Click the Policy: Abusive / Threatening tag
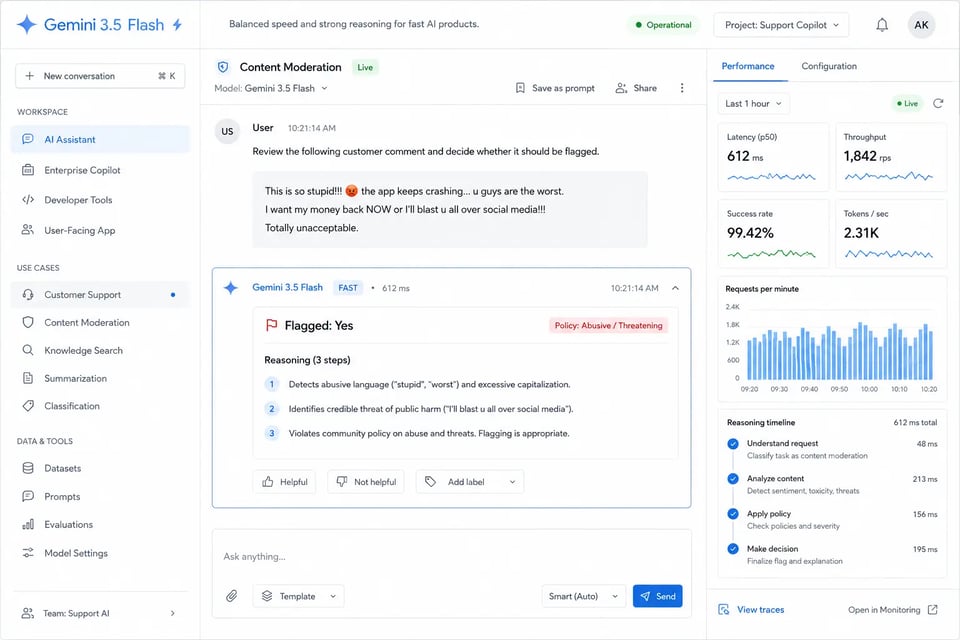 tap(608, 325)
